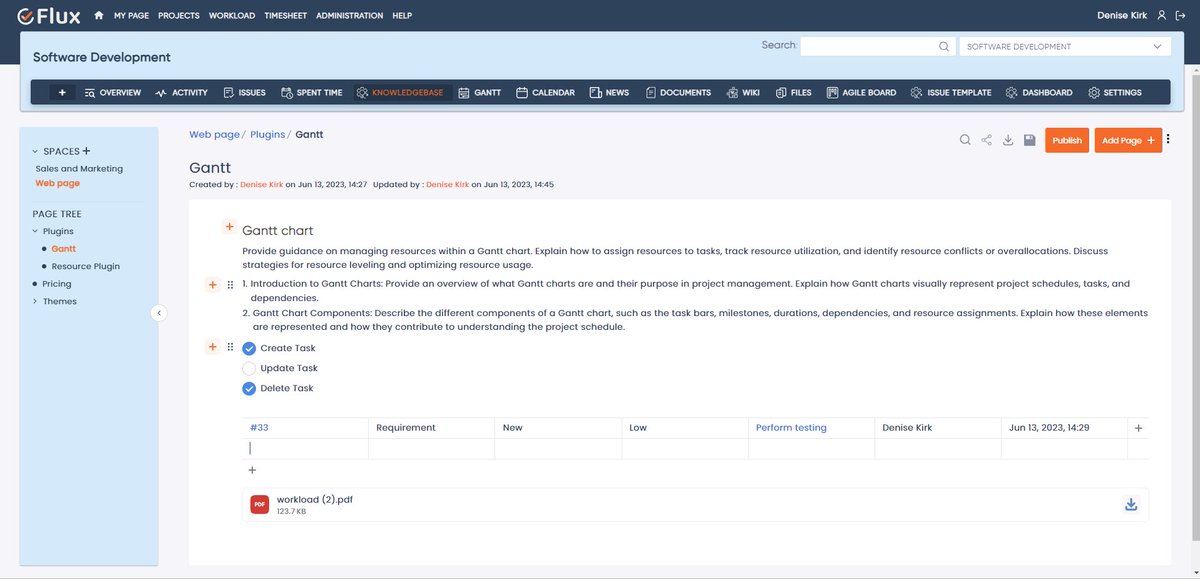
Task: Open the Timesheet menu
Action: coord(285,16)
